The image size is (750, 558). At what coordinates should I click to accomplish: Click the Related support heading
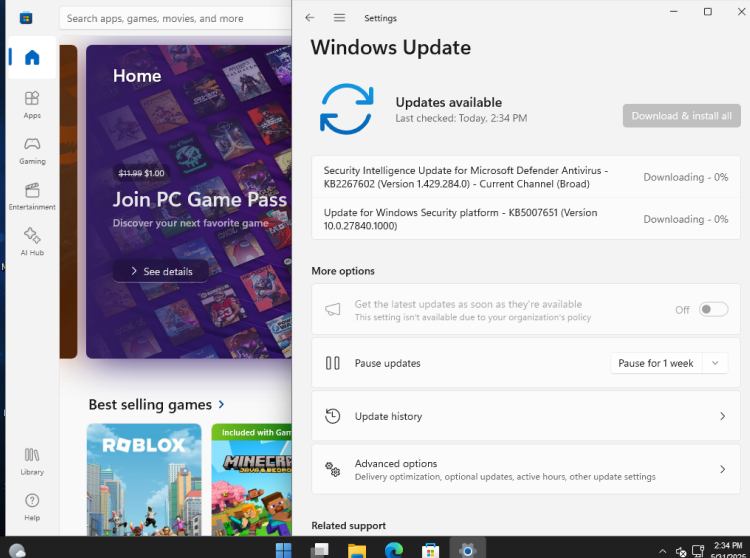coord(349,525)
